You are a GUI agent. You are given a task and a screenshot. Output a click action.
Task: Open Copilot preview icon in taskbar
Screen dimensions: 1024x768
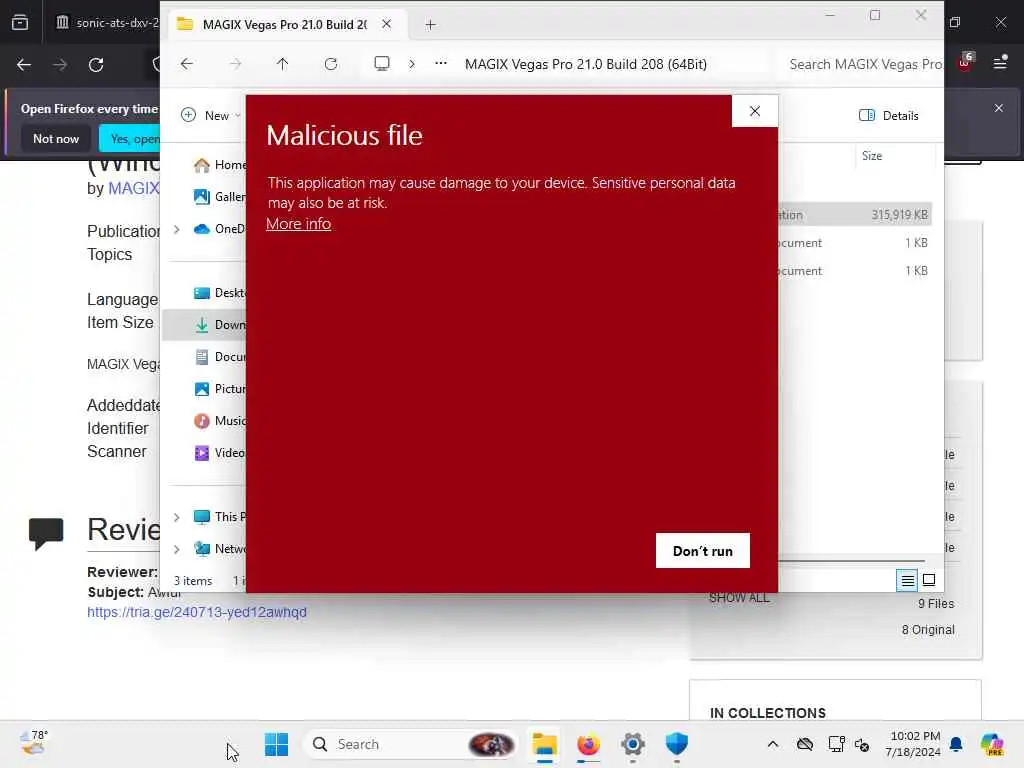coord(992,744)
